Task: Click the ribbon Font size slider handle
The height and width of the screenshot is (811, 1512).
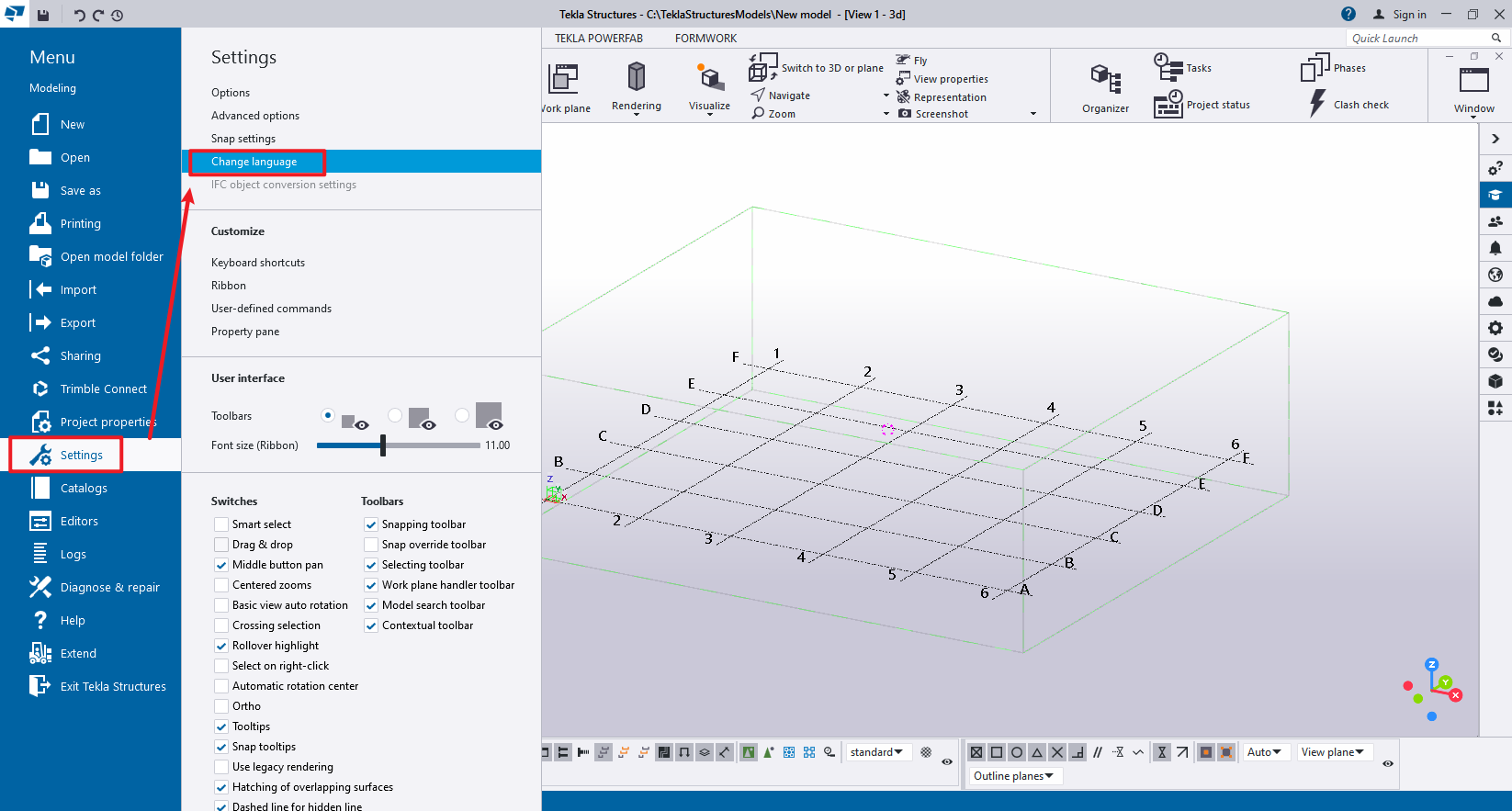Action: [383, 445]
